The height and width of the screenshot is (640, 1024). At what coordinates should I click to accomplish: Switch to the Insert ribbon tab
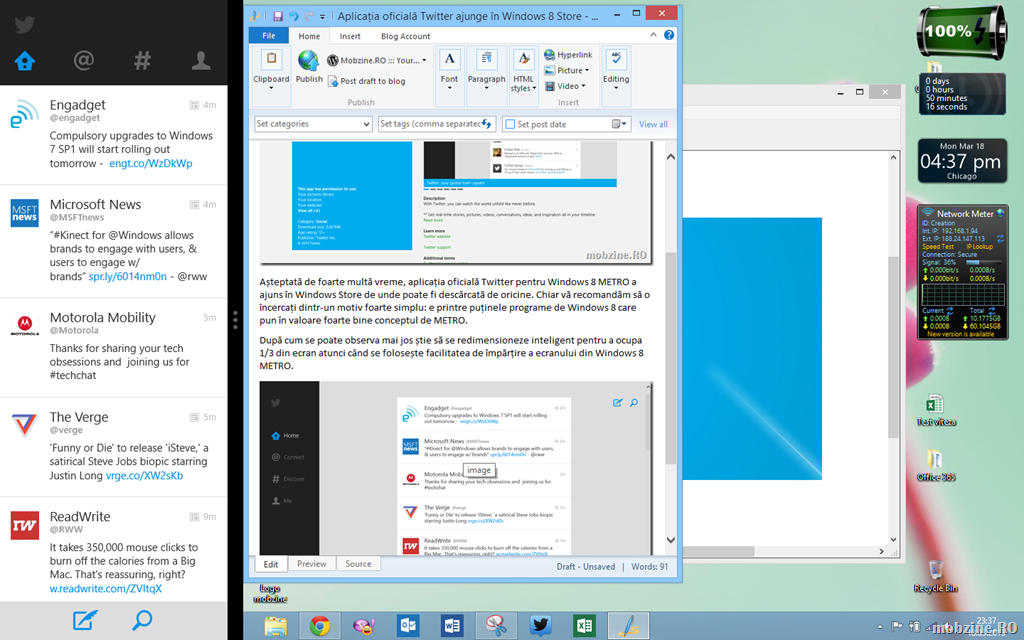tap(349, 36)
